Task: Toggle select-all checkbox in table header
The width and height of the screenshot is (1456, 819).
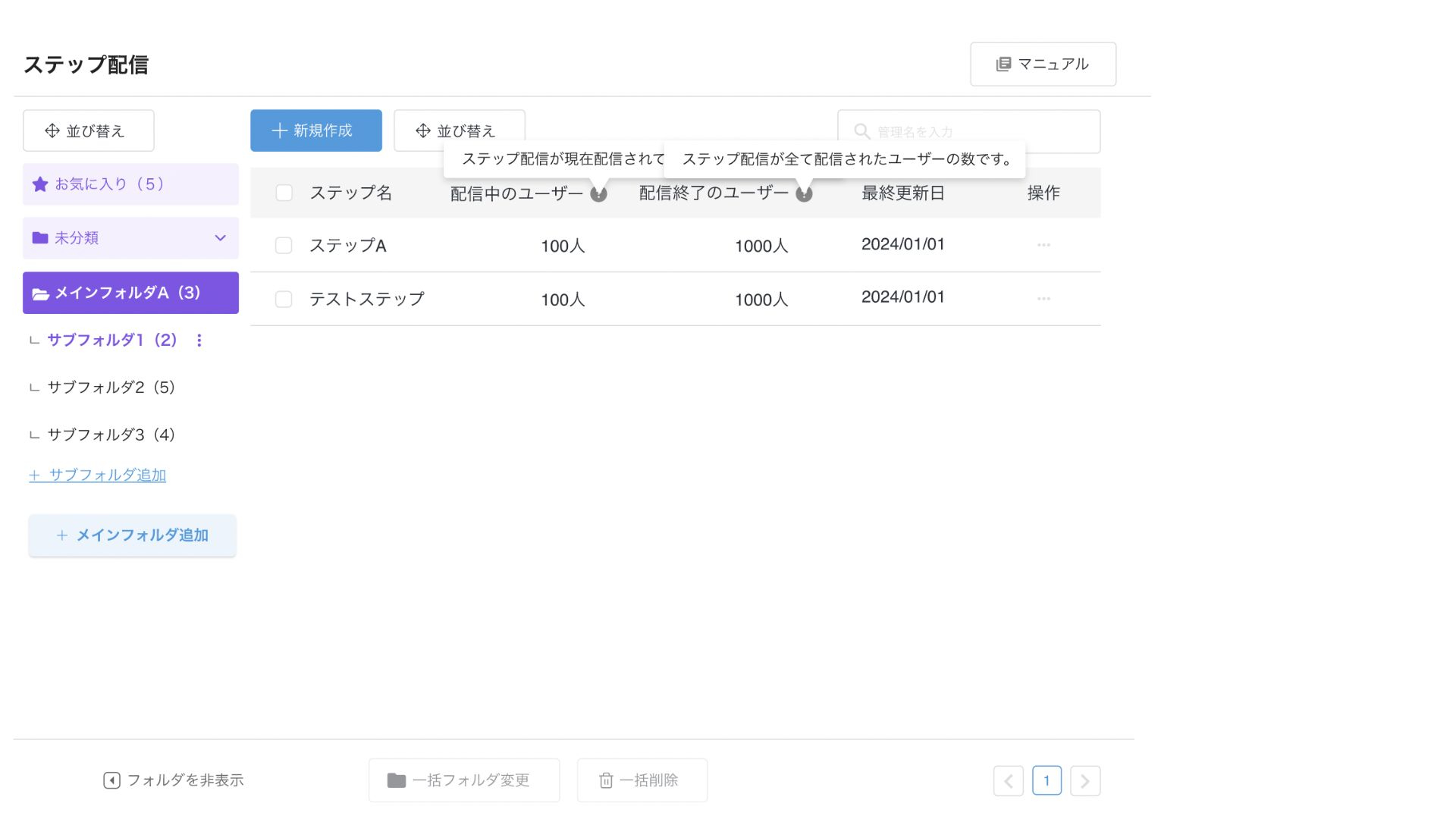Action: [284, 193]
